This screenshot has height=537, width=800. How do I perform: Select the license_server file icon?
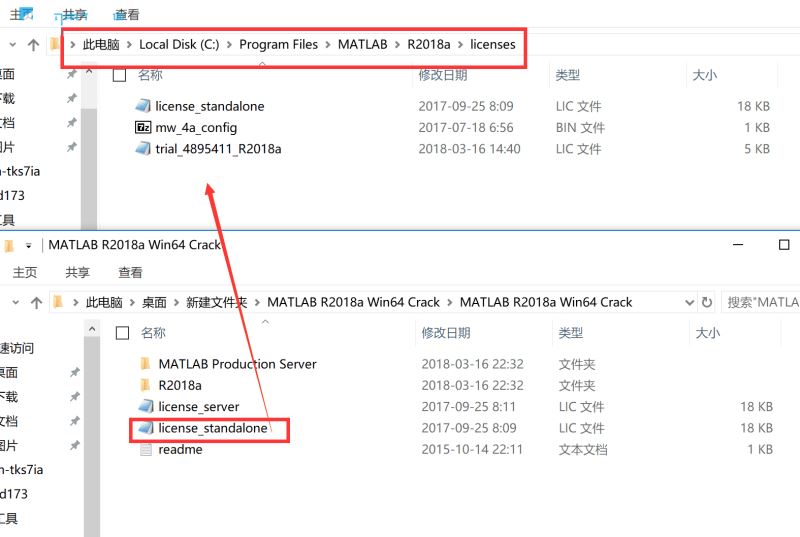click(x=146, y=406)
